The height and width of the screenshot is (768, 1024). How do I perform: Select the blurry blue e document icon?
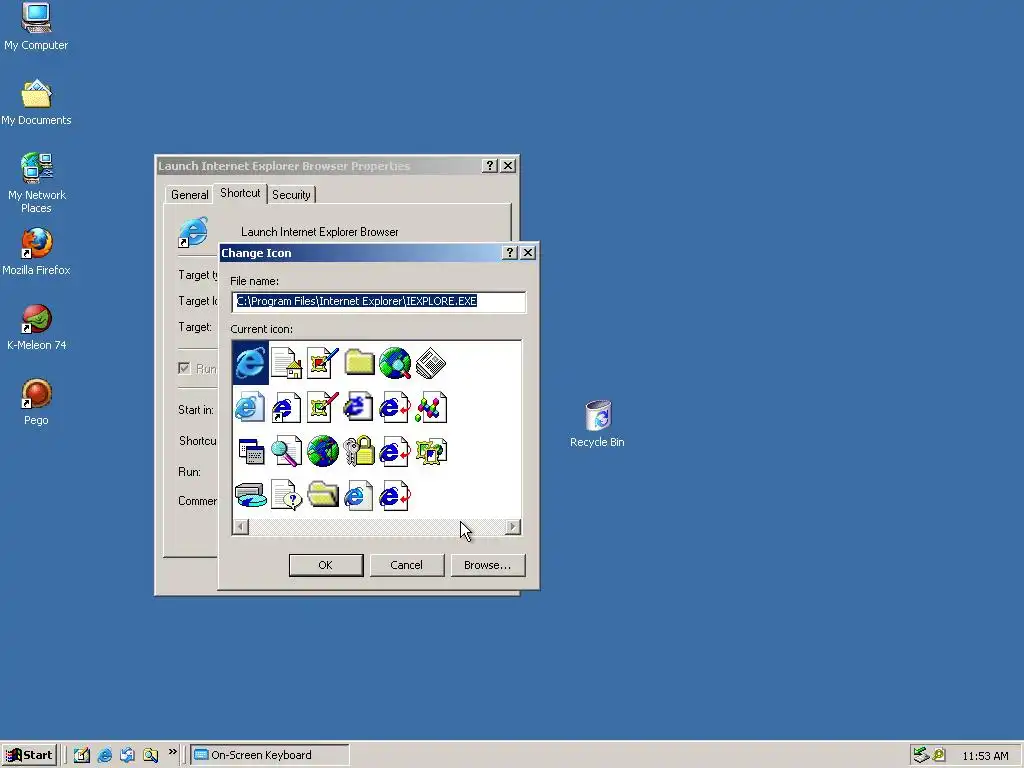tap(359, 408)
